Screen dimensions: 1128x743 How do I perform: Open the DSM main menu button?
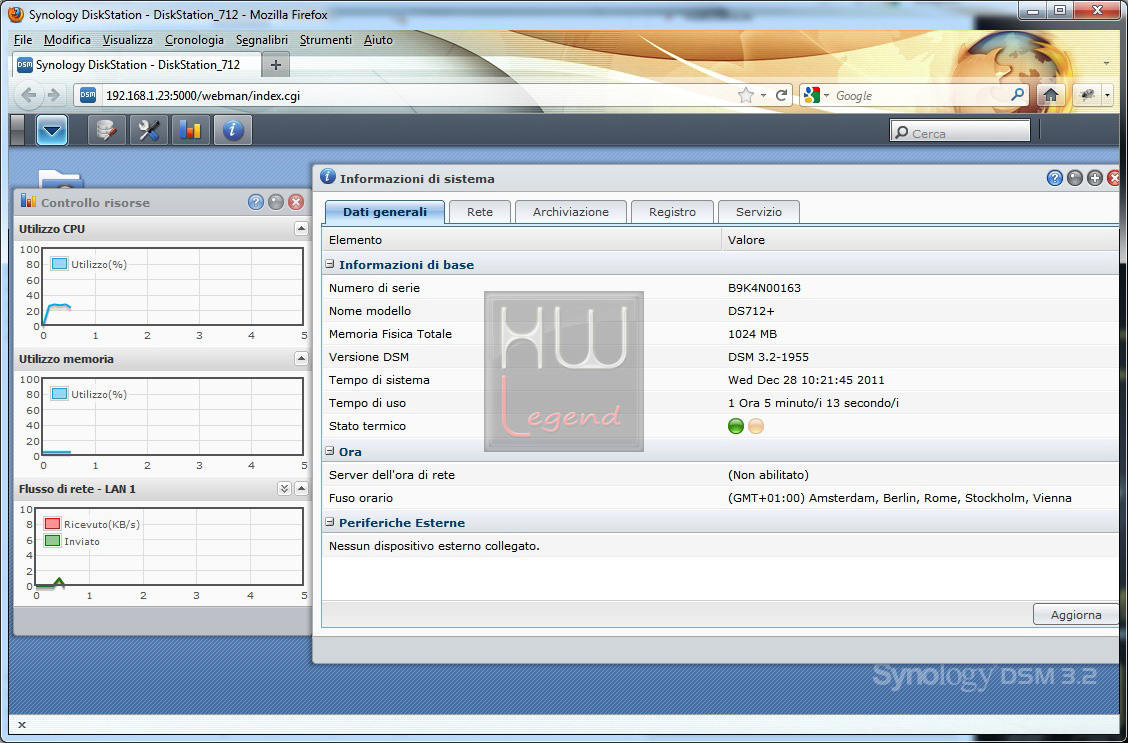click(52, 130)
